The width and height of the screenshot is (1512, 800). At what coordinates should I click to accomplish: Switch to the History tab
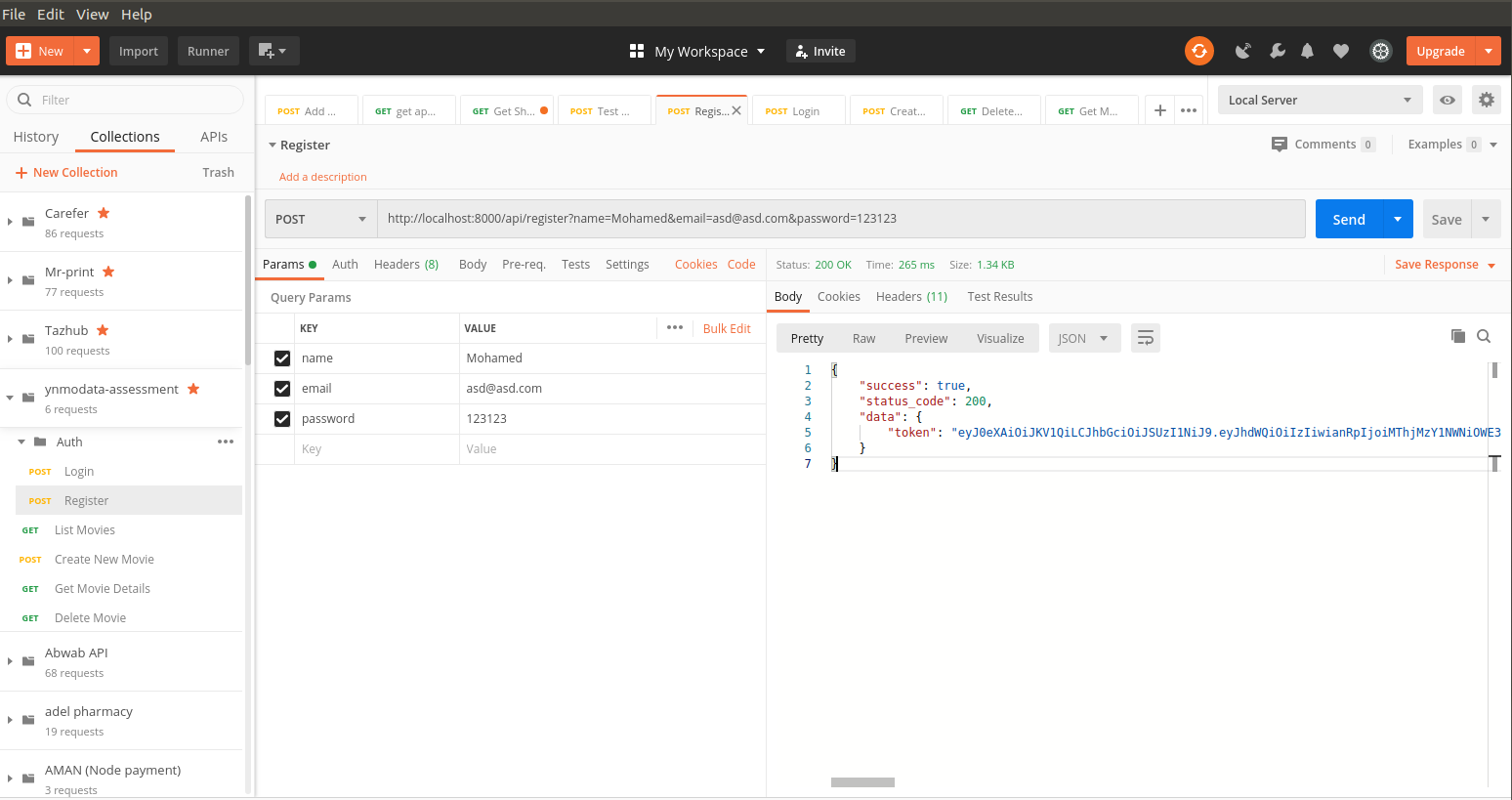(36, 137)
